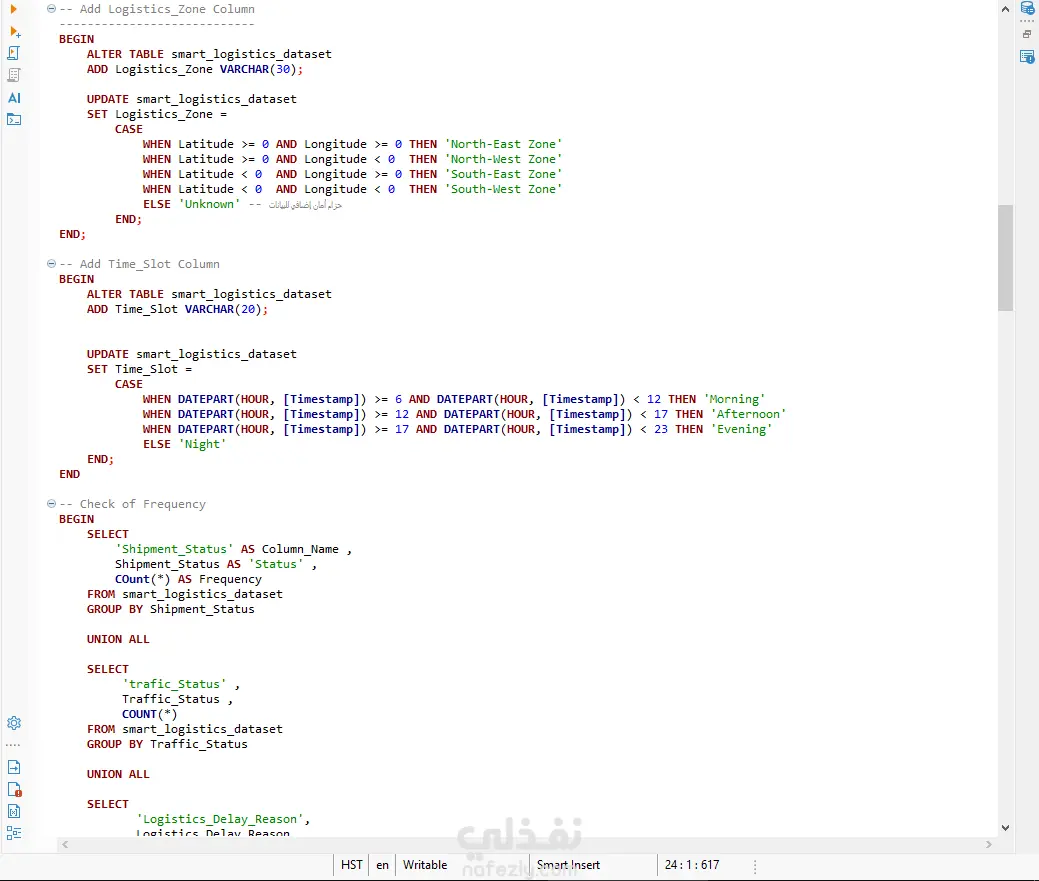Click 'ALTER TABLE' in the Logistics_Zone block

tap(125, 54)
